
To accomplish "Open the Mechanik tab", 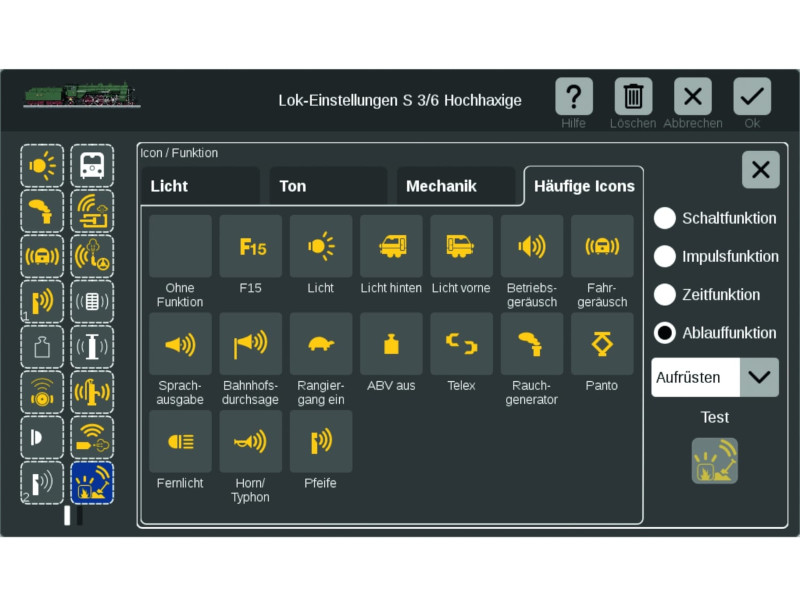I will coord(455,186).
